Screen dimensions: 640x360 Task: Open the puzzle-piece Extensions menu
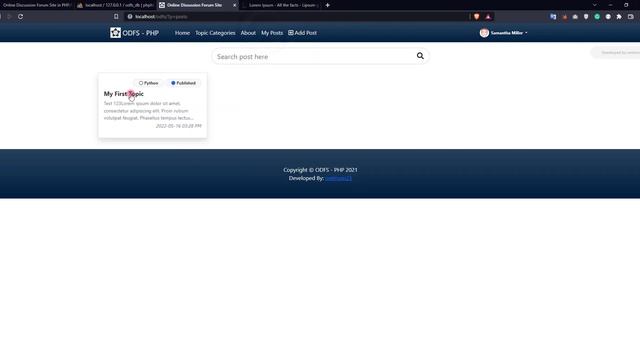[619, 17]
